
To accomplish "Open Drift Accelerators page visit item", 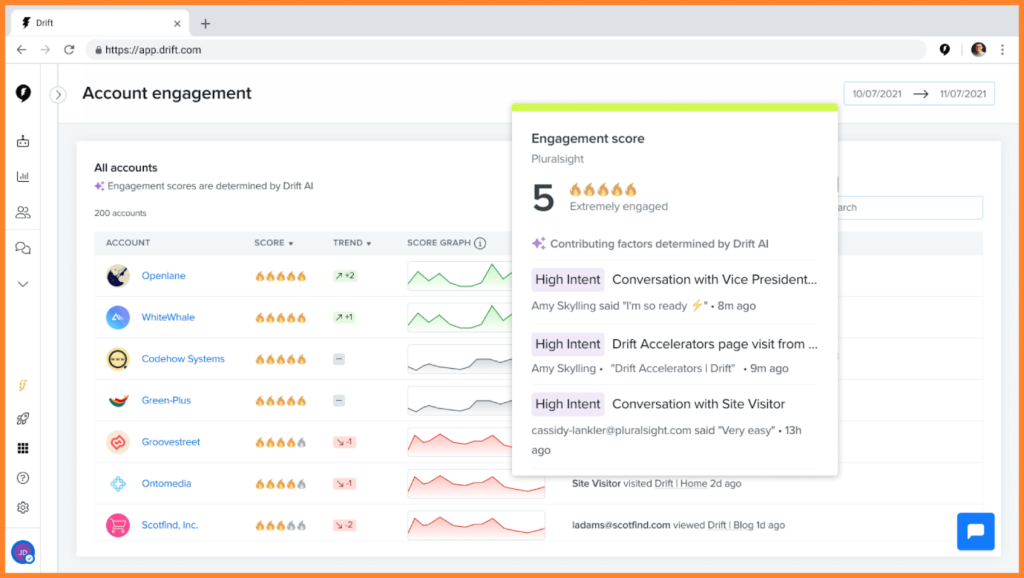I will [714, 344].
